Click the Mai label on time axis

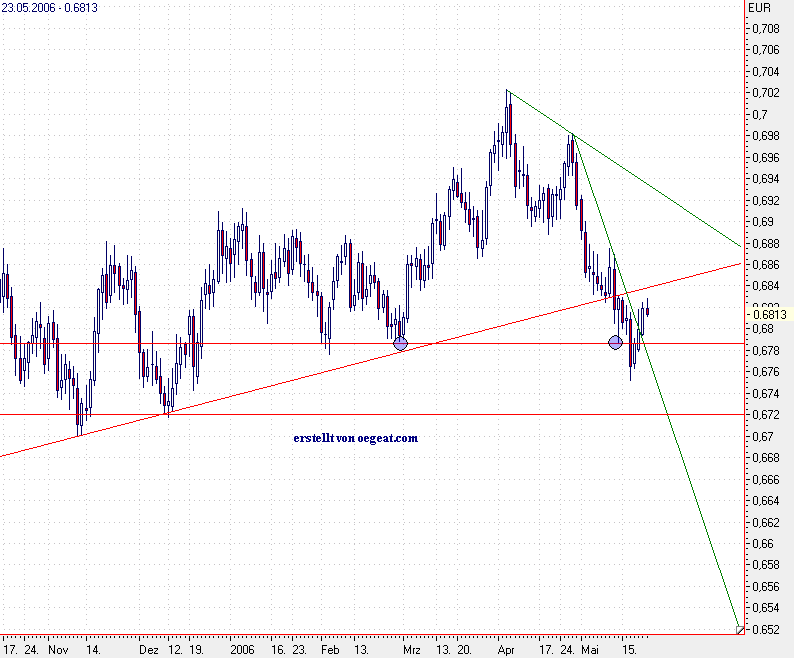tap(590, 649)
